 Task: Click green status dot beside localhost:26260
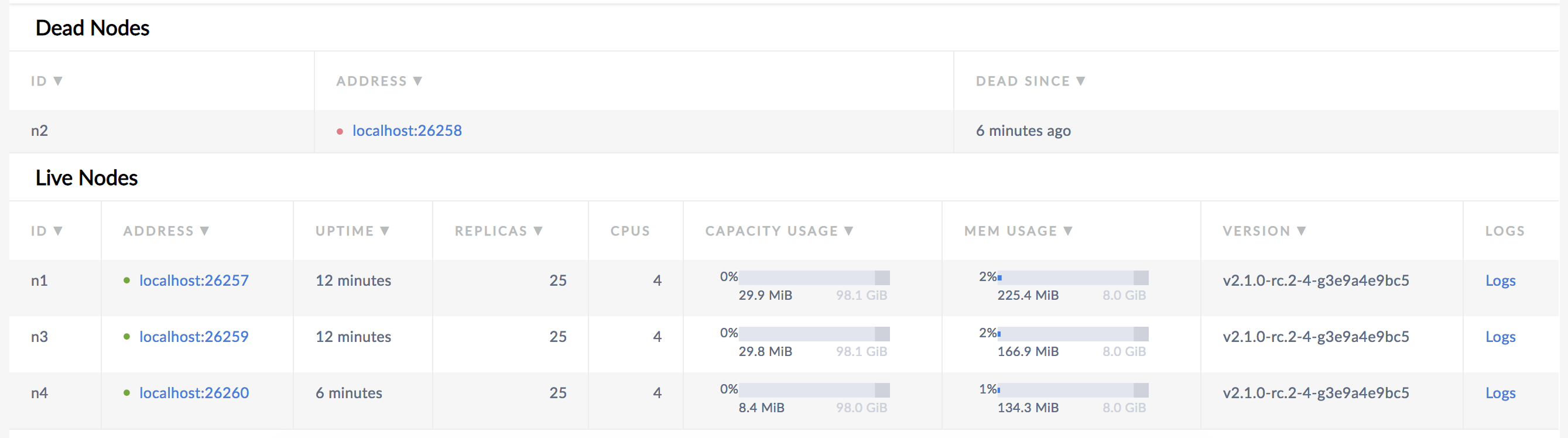point(126,393)
